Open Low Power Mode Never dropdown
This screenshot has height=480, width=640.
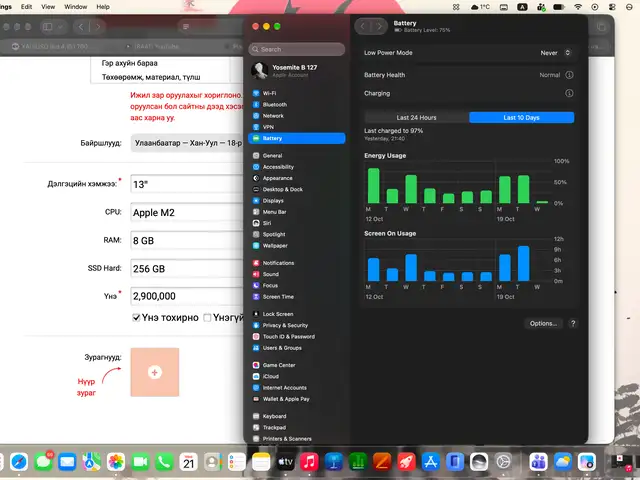[x=555, y=53]
